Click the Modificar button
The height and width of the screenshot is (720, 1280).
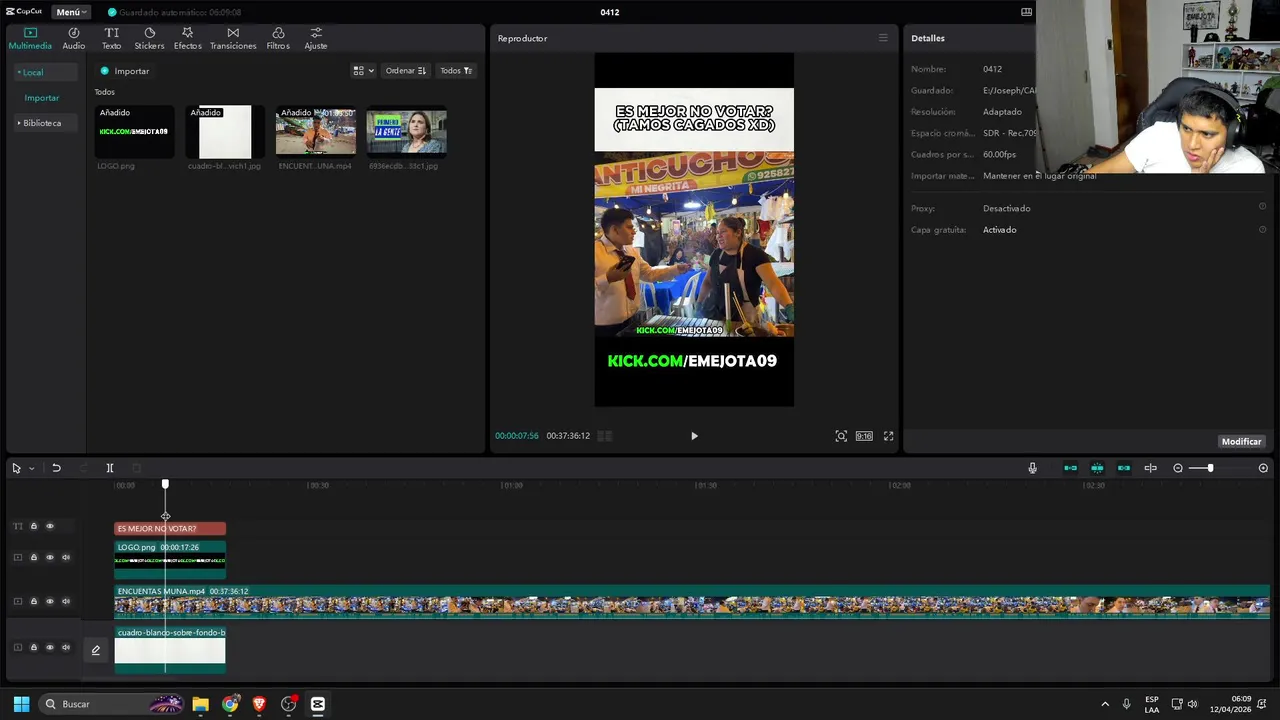click(x=1241, y=441)
